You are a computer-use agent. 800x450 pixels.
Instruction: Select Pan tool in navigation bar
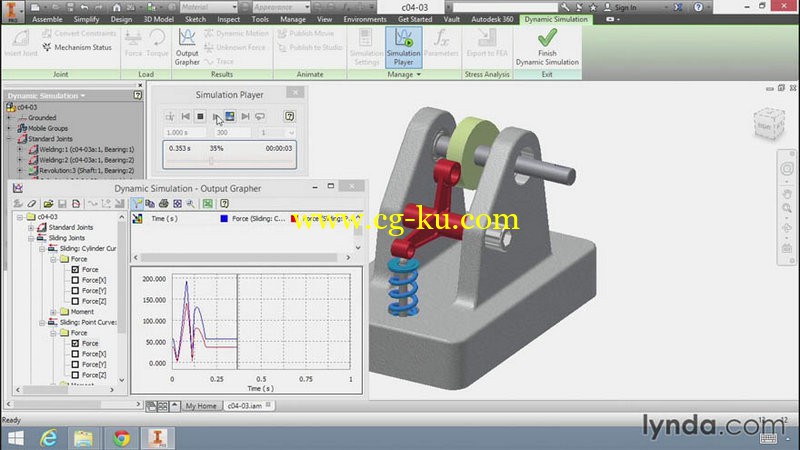tap(787, 194)
